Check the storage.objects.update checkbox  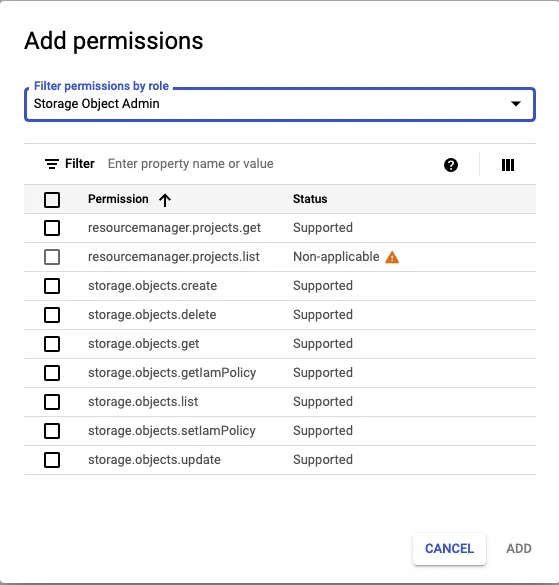[x=52, y=460]
